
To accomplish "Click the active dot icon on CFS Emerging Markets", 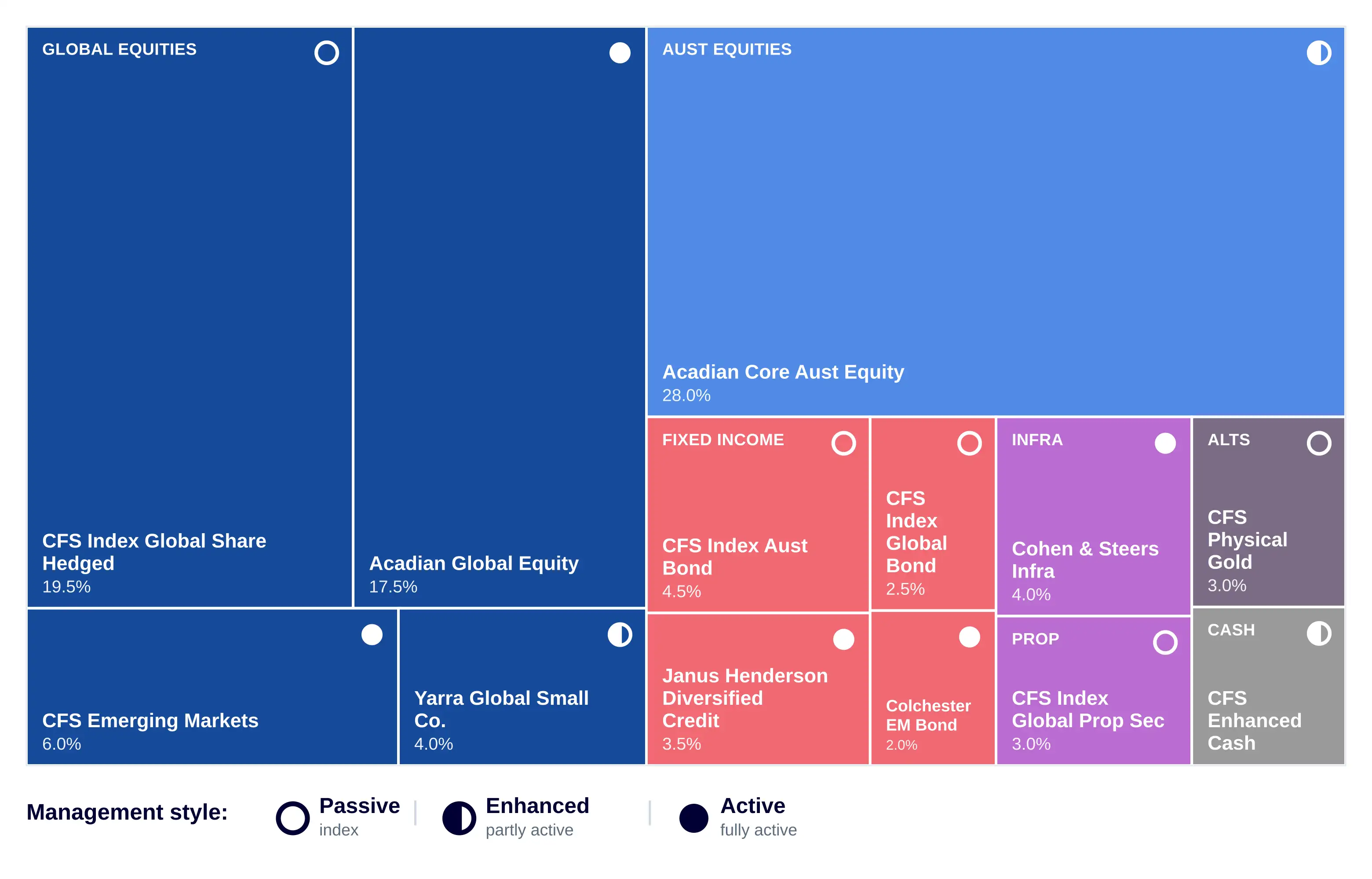I will coord(372,634).
